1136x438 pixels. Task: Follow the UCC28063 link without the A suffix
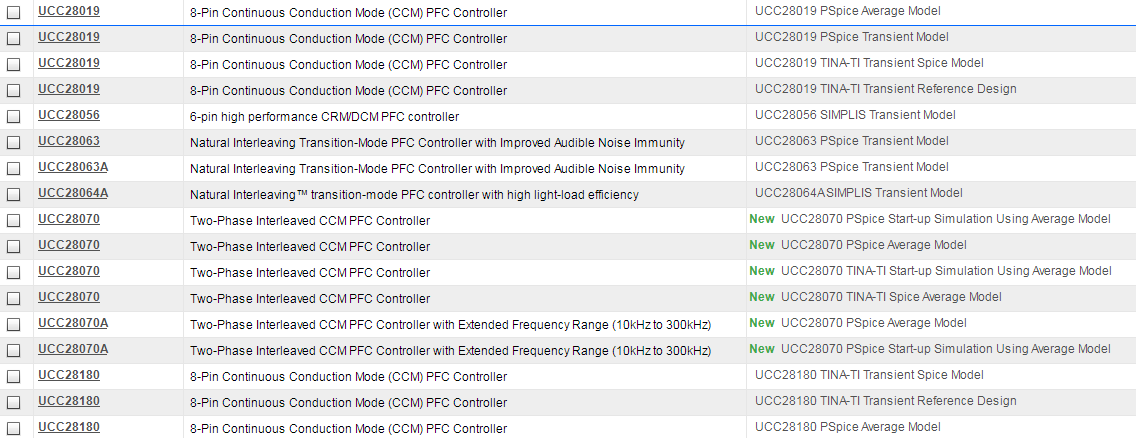(69, 141)
